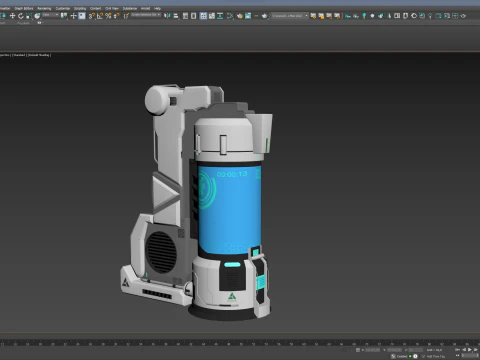Toggle the Layer Explorer
This screenshot has height=360, width=480.
pyautogui.click(x=193, y=16)
